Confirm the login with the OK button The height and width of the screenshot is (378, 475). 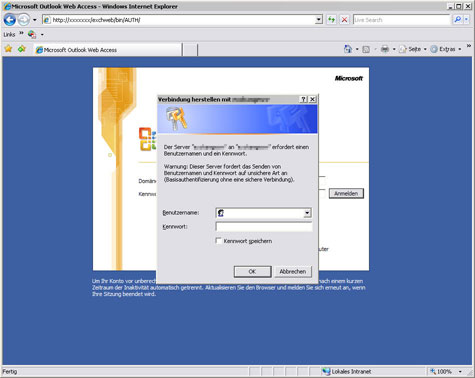coord(252,271)
